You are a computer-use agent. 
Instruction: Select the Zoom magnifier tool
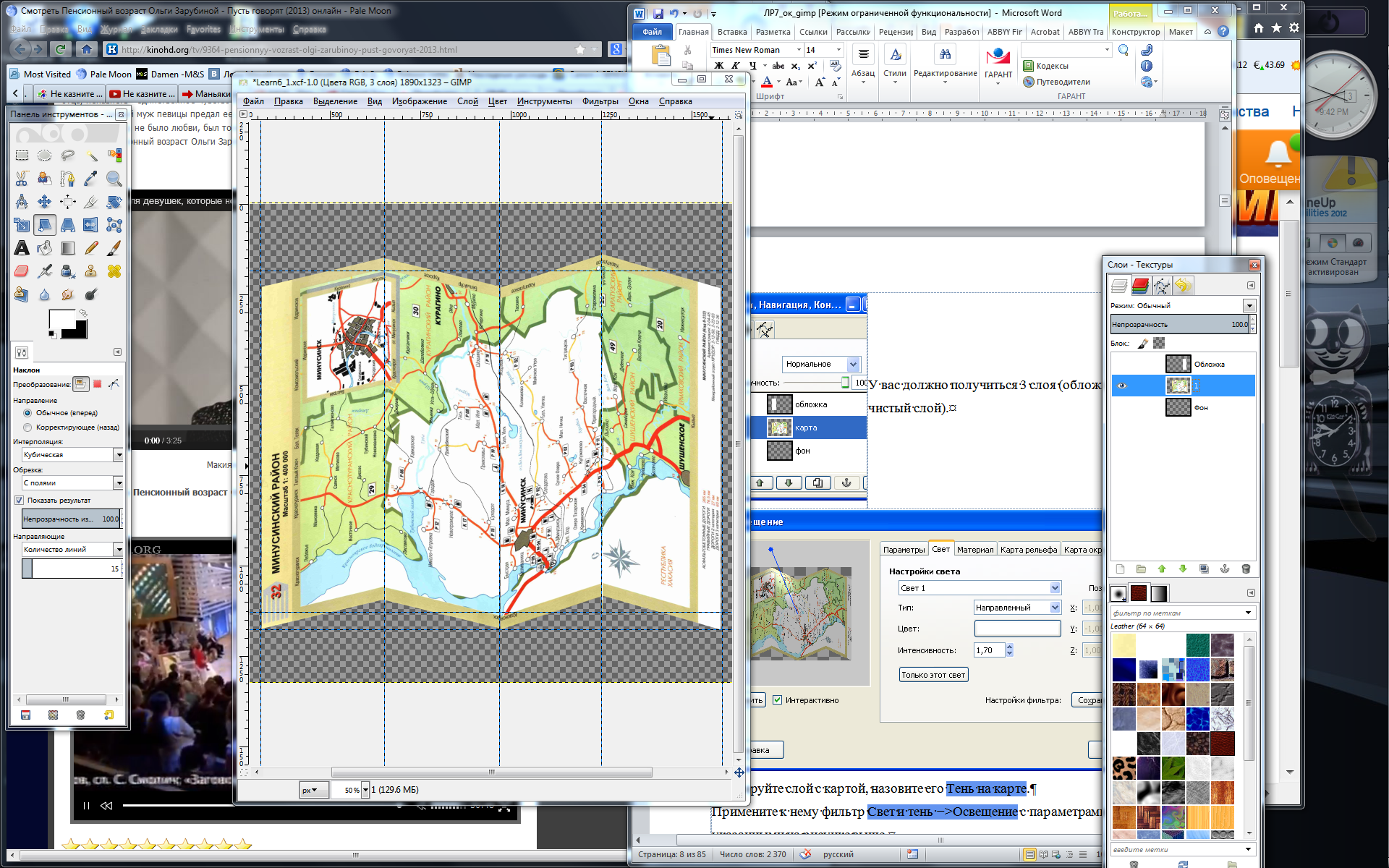tap(114, 179)
